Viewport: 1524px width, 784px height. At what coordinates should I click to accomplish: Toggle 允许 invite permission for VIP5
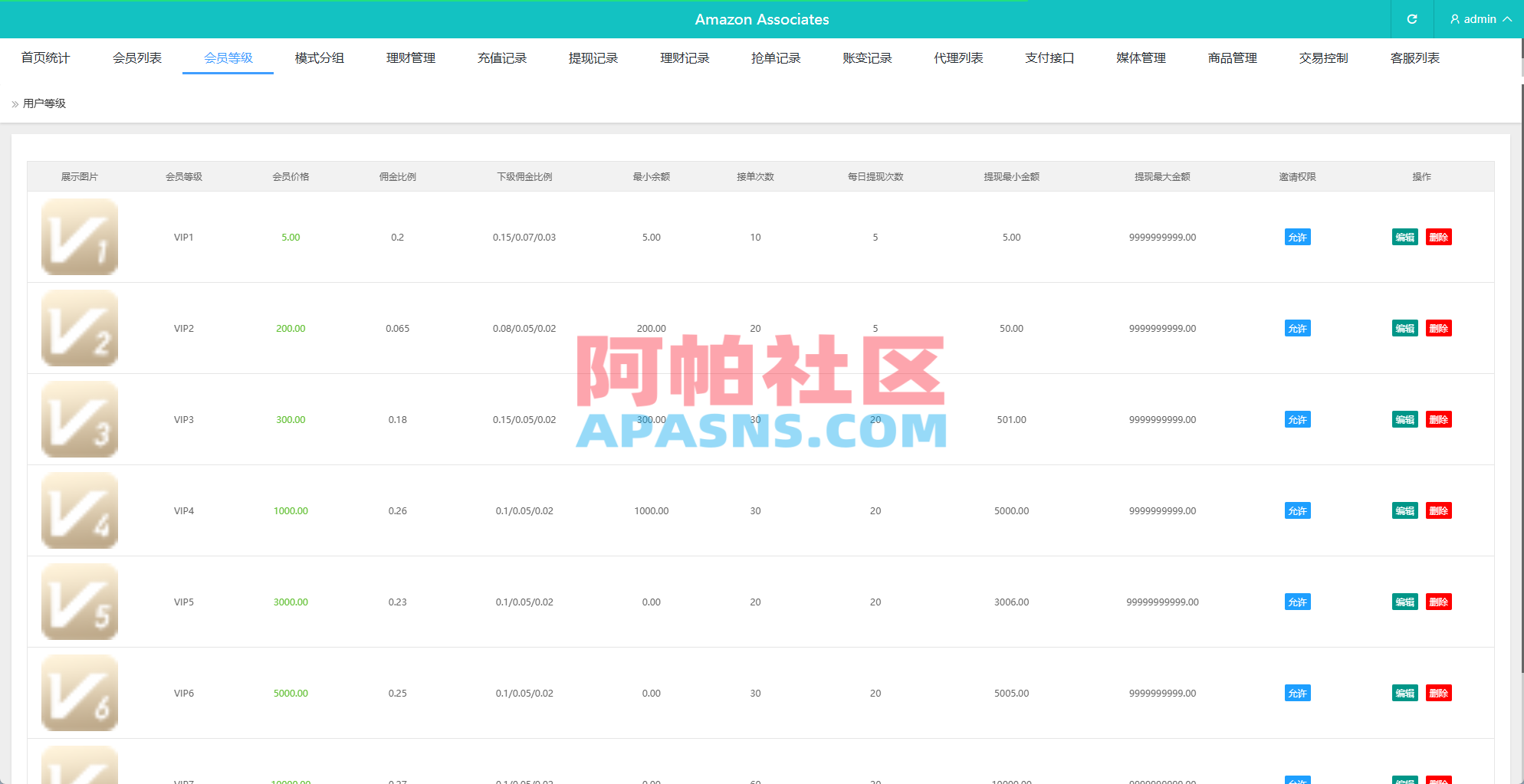tap(1298, 602)
